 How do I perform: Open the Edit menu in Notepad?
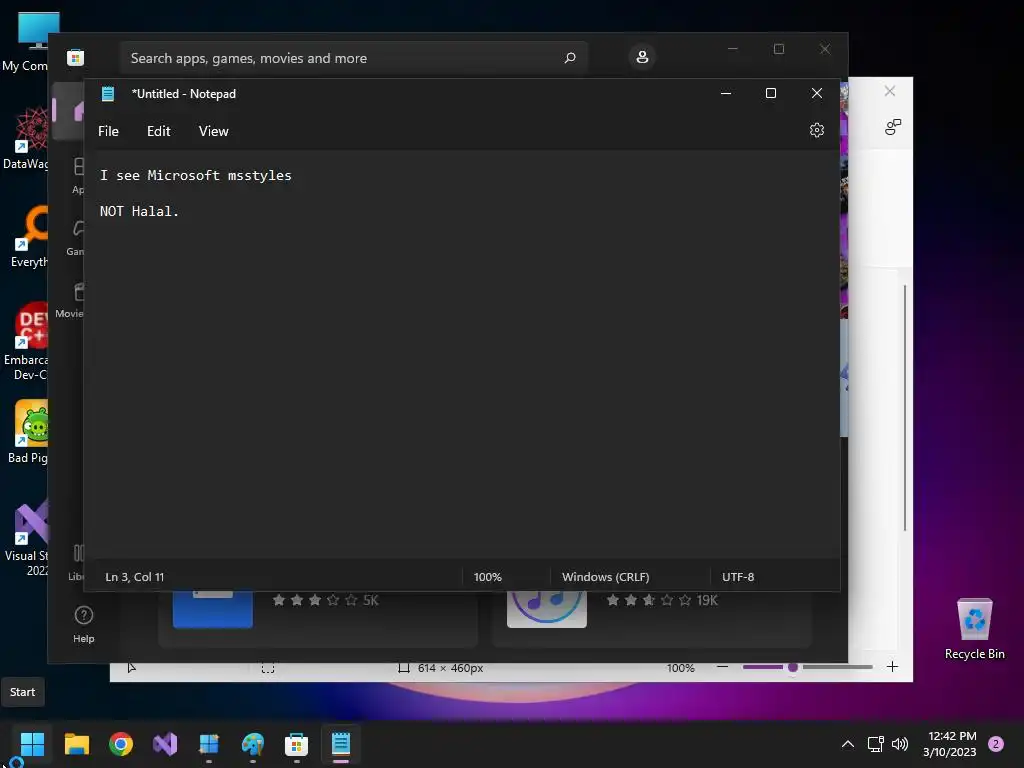click(x=159, y=131)
